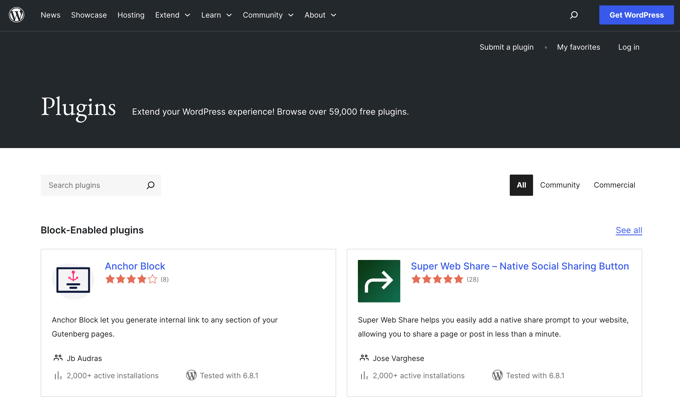Click the Anchor Block star rating
Image resolution: width=680 pixels, height=399 pixels.
coord(131,279)
